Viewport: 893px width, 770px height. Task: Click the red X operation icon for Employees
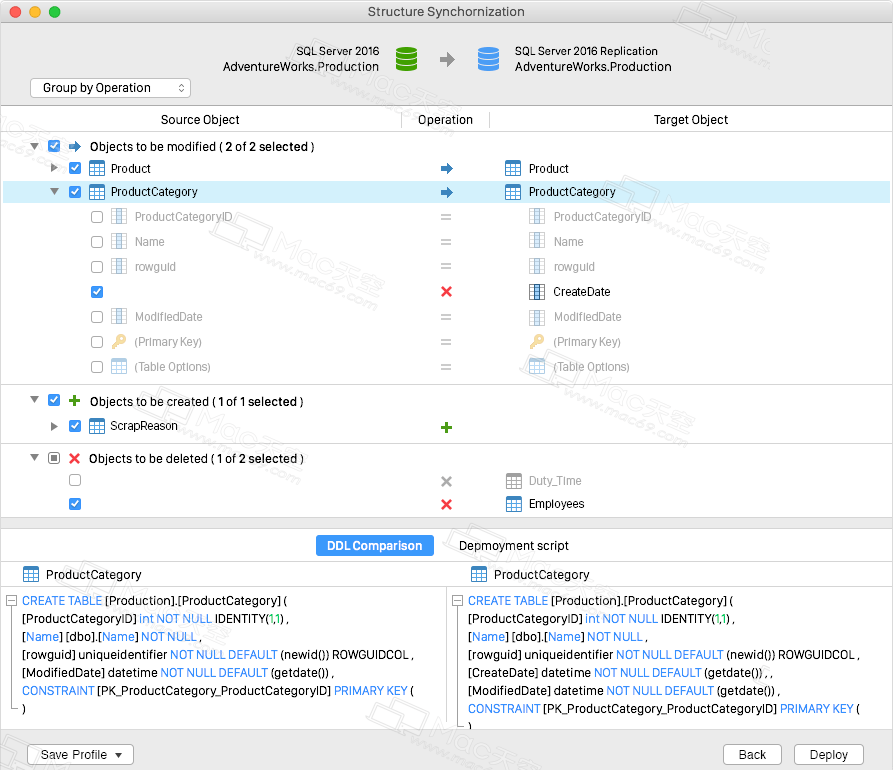pos(446,504)
